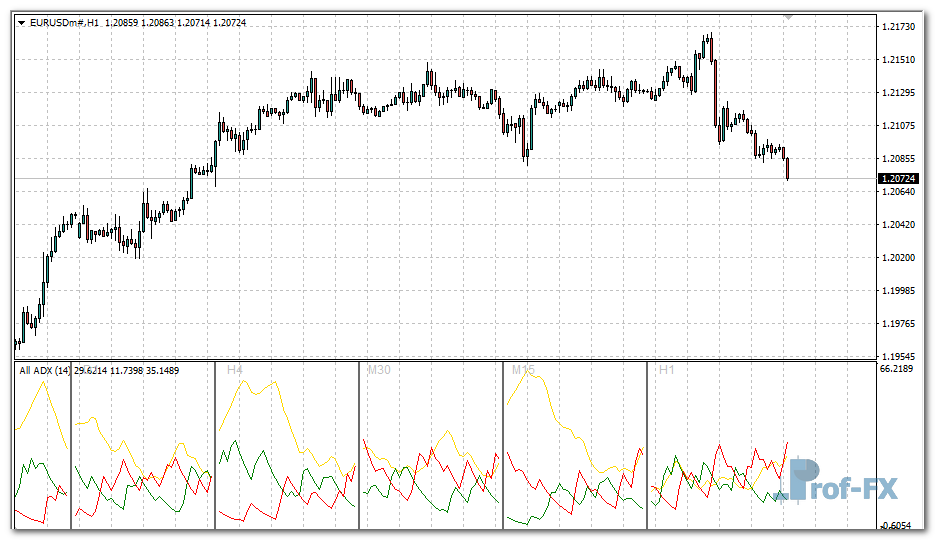Click the 1.19545 price axis label
The width and height of the screenshot is (935, 540).
click(899, 356)
